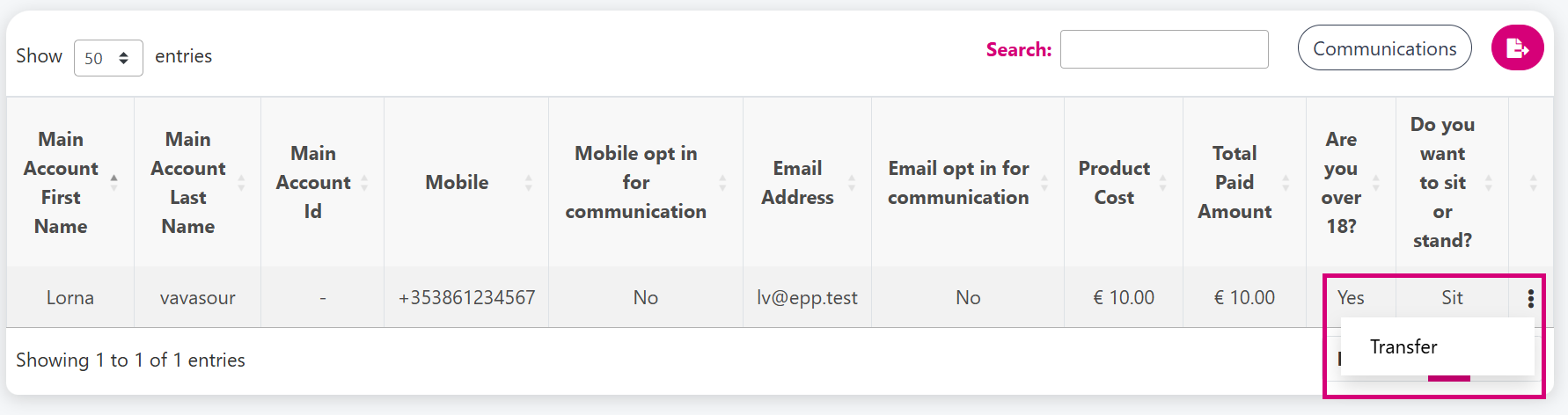Sort by Mobile column arrows

tap(529, 182)
